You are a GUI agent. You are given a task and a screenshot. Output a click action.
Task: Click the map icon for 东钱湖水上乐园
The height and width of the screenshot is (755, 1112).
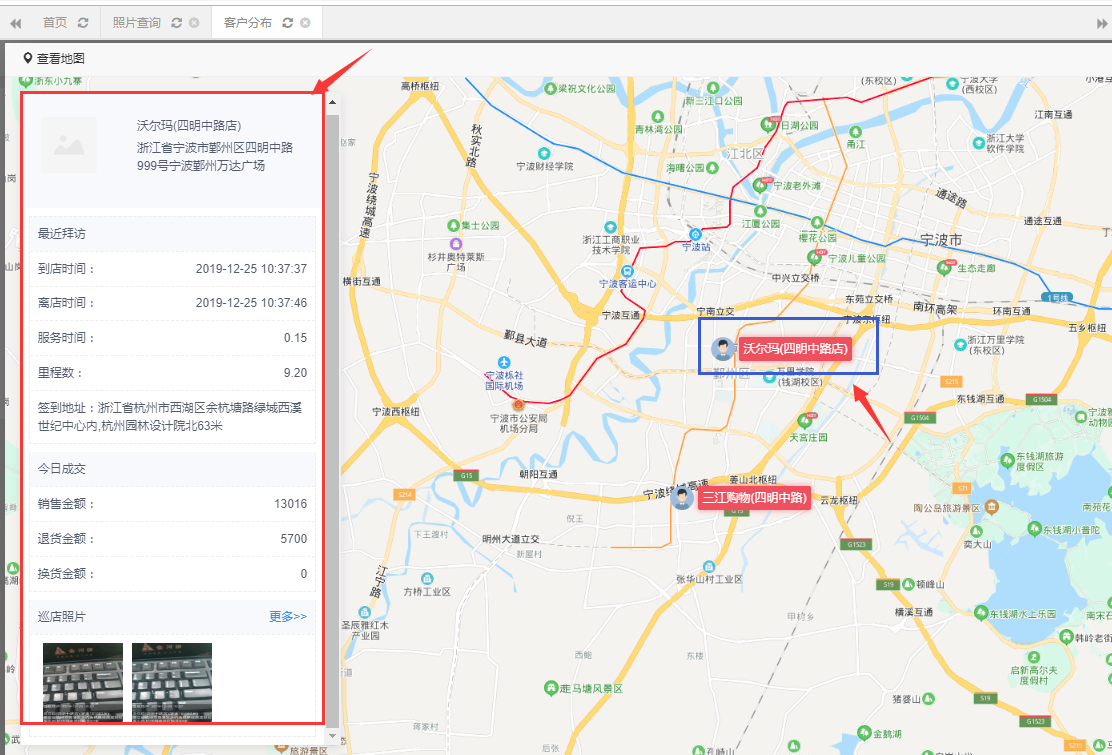(982, 613)
